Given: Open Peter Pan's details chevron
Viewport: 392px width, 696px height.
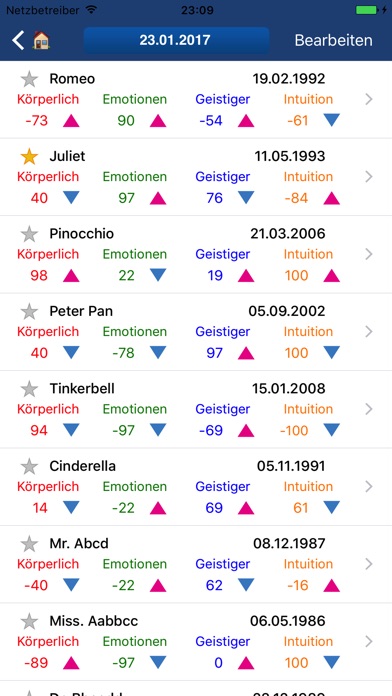Looking at the screenshot, I should pos(368,332).
